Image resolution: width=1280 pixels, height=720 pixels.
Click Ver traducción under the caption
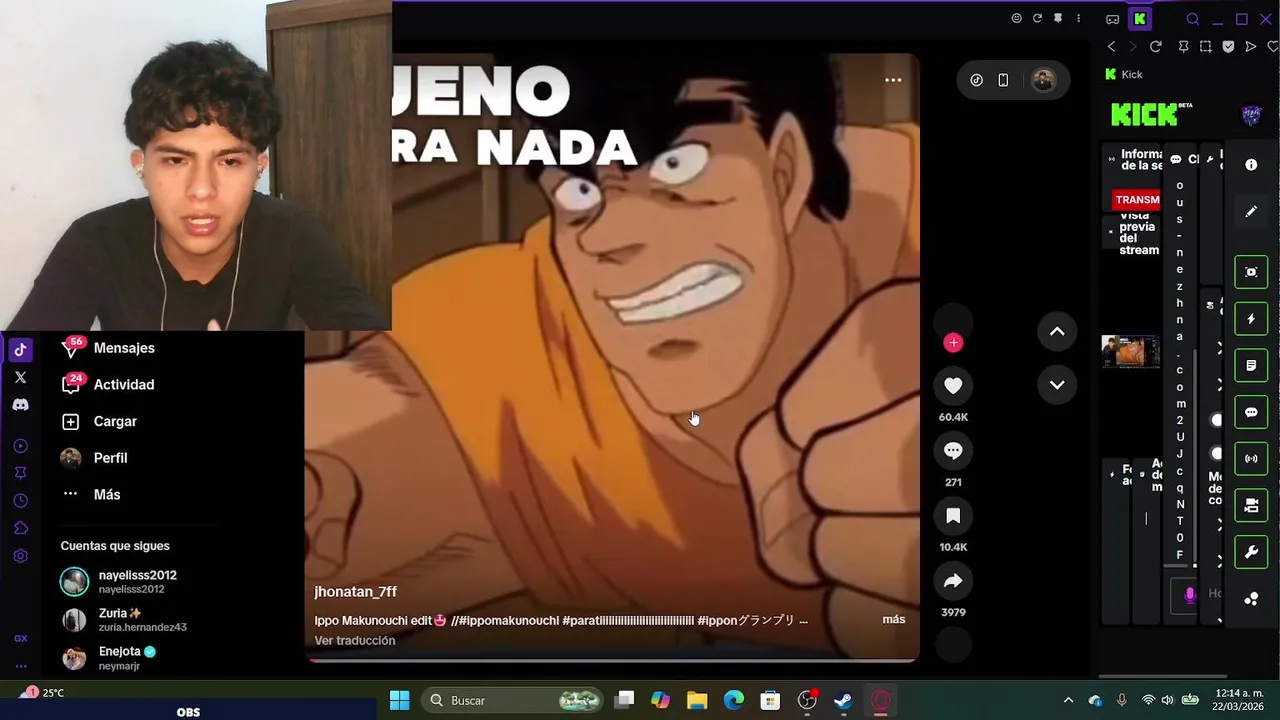[x=354, y=641]
